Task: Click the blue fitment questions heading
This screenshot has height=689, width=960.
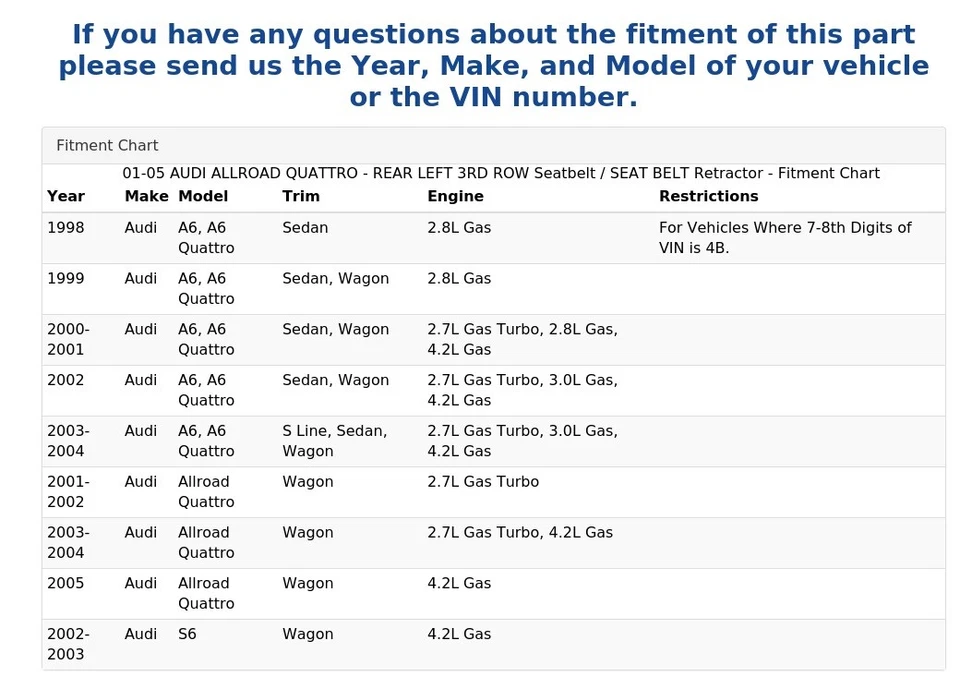Action: pyautogui.click(x=493, y=66)
